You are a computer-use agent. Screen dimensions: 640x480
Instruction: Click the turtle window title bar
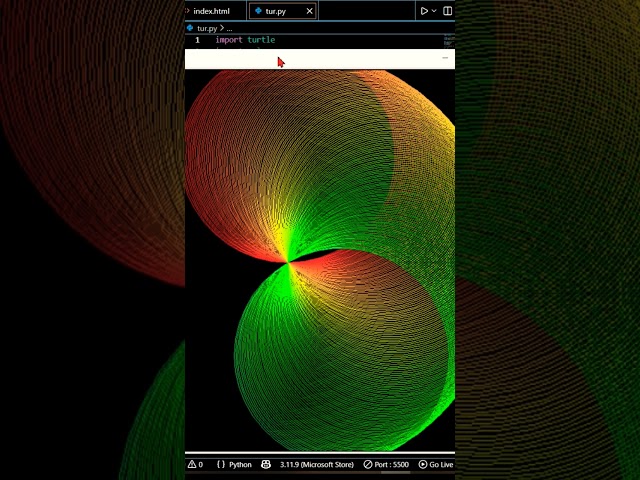[x=320, y=59]
